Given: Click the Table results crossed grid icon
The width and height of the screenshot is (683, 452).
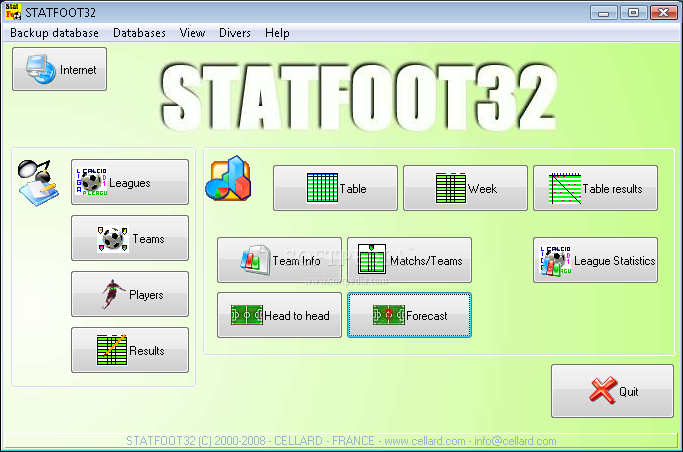Looking at the screenshot, I should (565, 188).
